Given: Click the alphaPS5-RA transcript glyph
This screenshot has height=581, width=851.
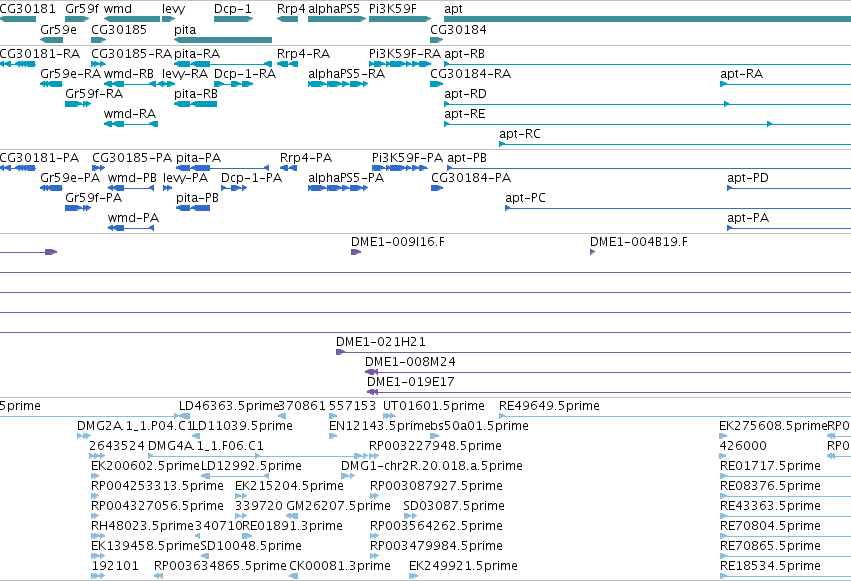Looking at the screenshot, I should coord(338,84).
